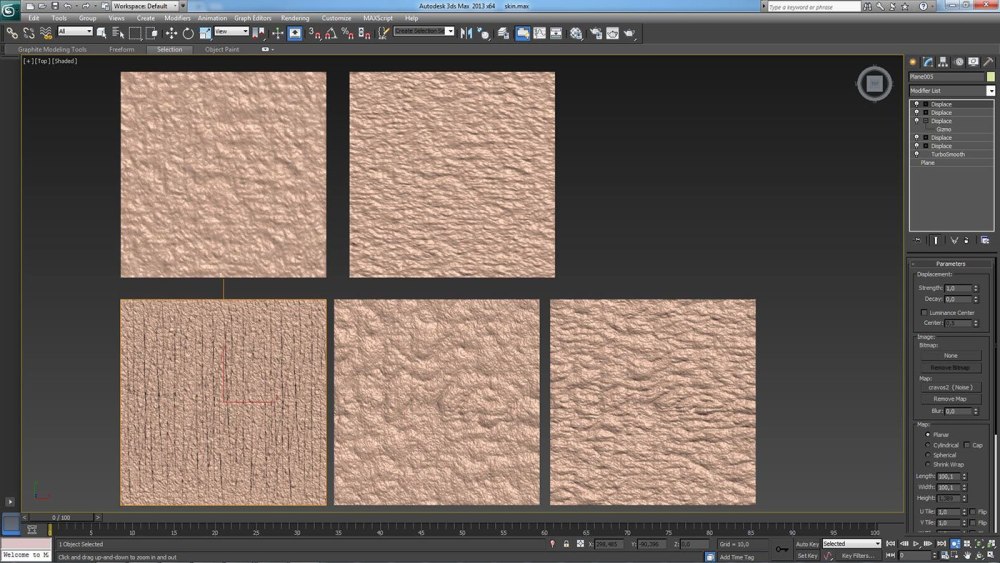Click the Plane005 object color swatch
This screenshot has height=563, width=1000.
tap(989, 76)
